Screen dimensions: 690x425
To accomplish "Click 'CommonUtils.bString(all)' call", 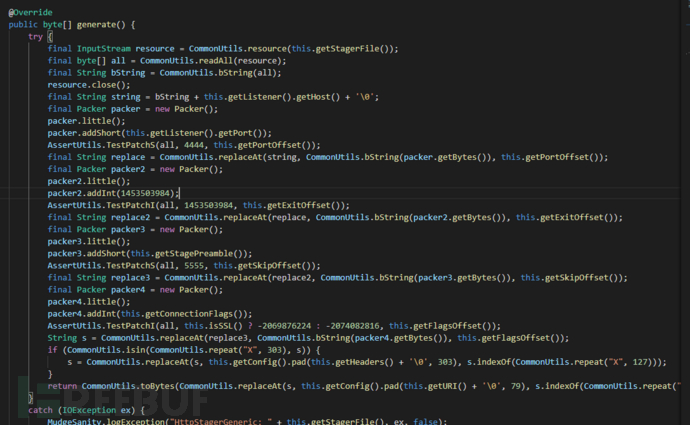I will (217, 73).
